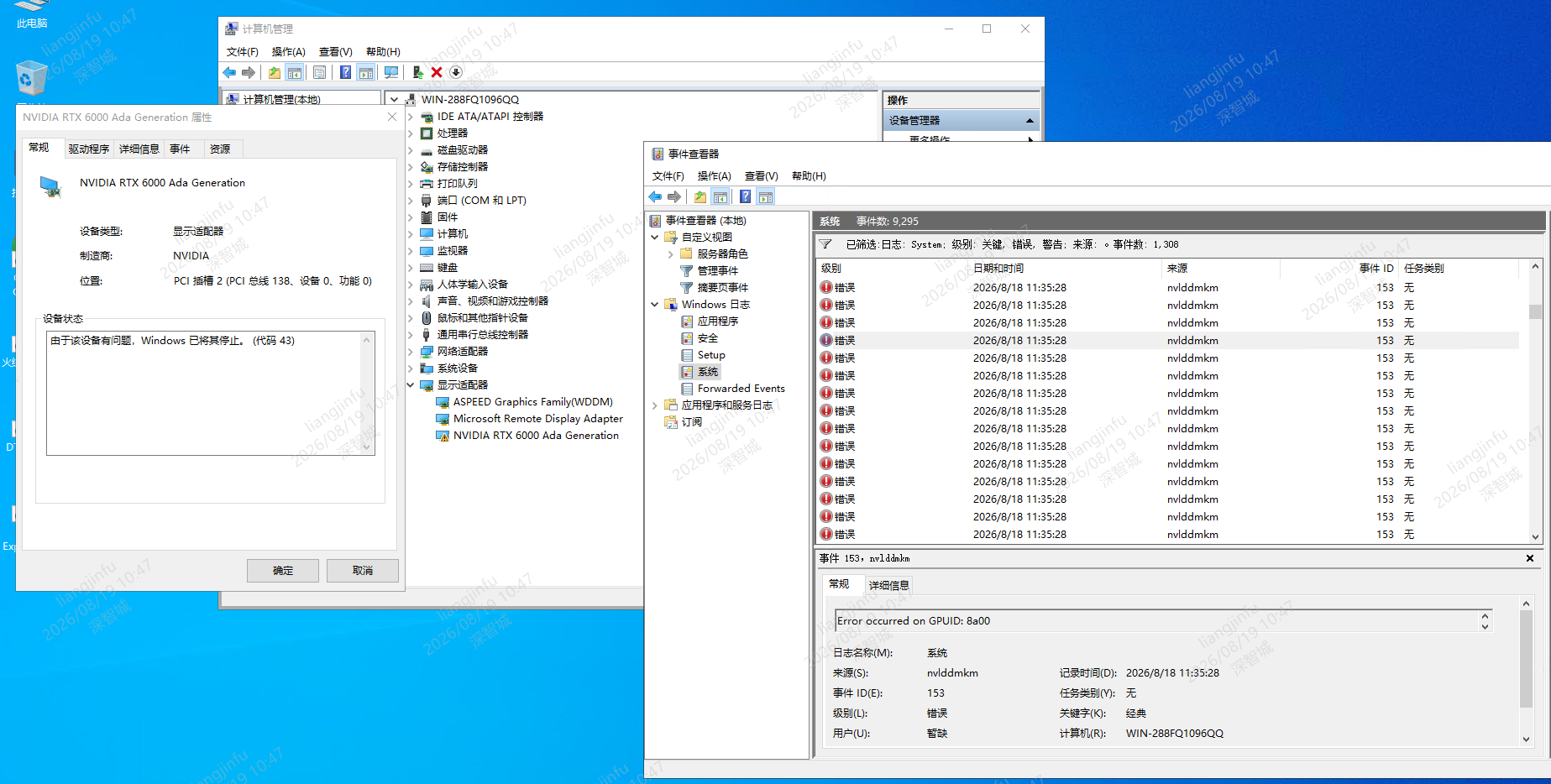Viewport: 1551px width, 784px height.
Task: Click the Disable Device down-arrow icon
Action: click(x=456, y=73)
